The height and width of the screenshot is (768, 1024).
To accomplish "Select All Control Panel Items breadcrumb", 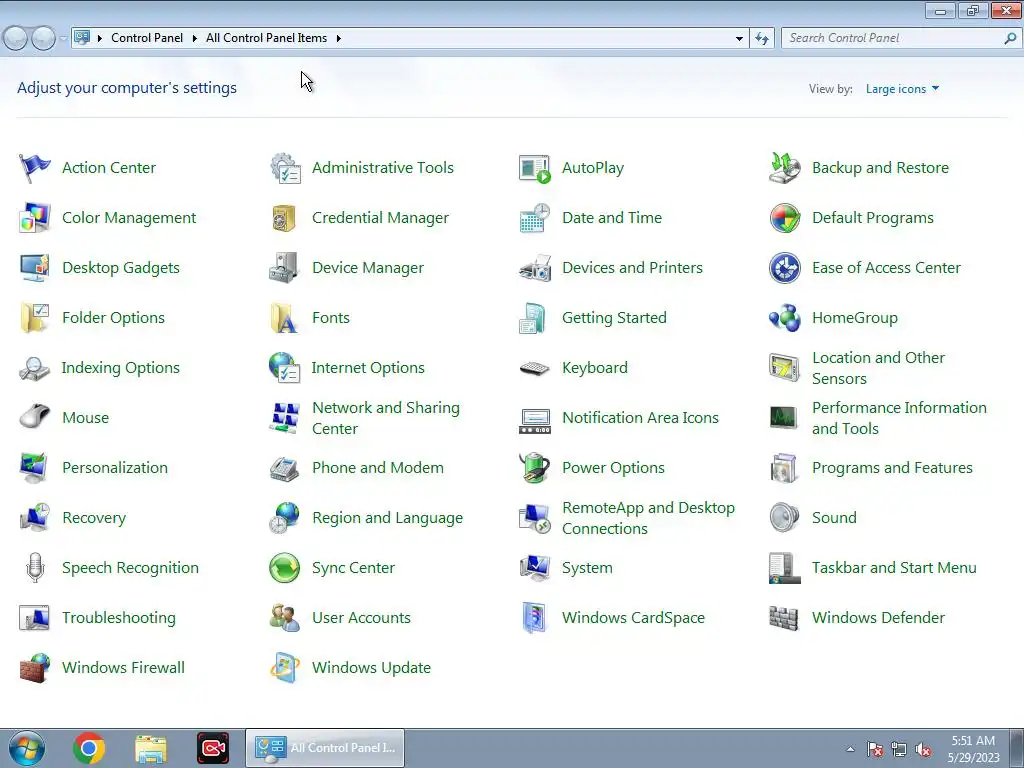I will [x=266, y=38].
